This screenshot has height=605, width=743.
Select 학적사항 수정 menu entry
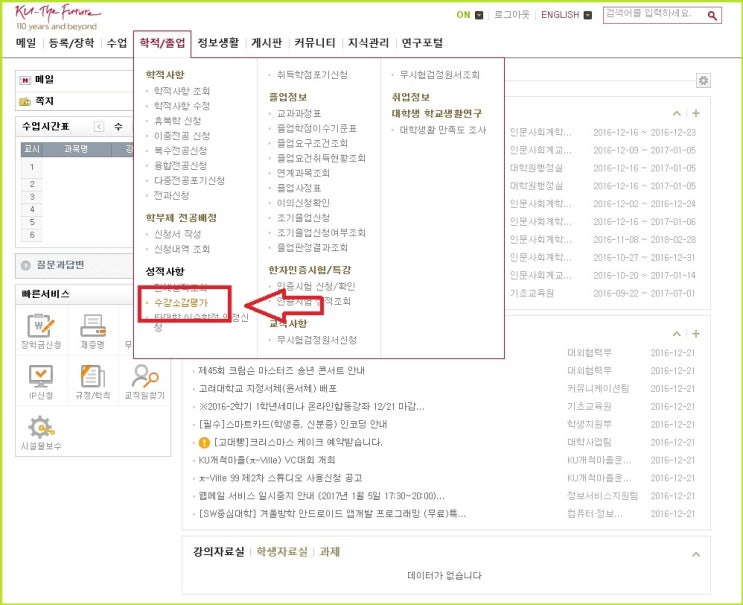182,106
